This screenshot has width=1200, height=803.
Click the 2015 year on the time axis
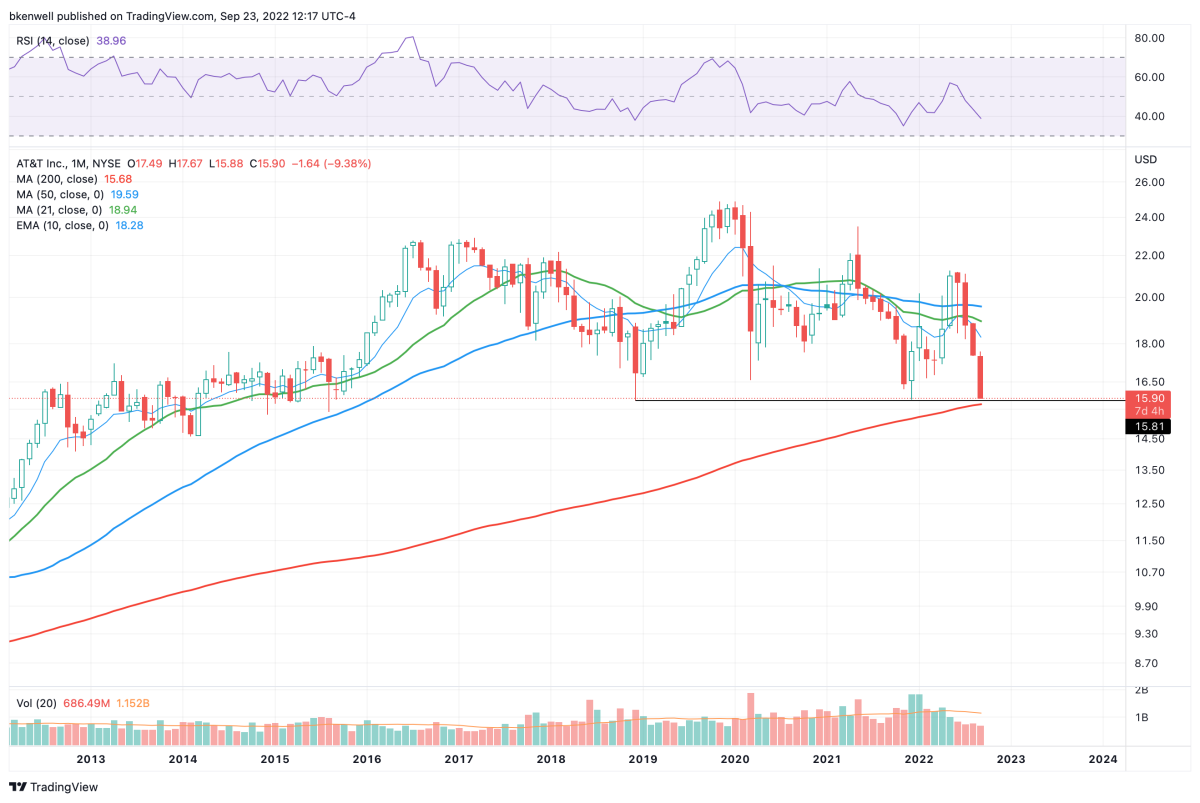point(275,760)
